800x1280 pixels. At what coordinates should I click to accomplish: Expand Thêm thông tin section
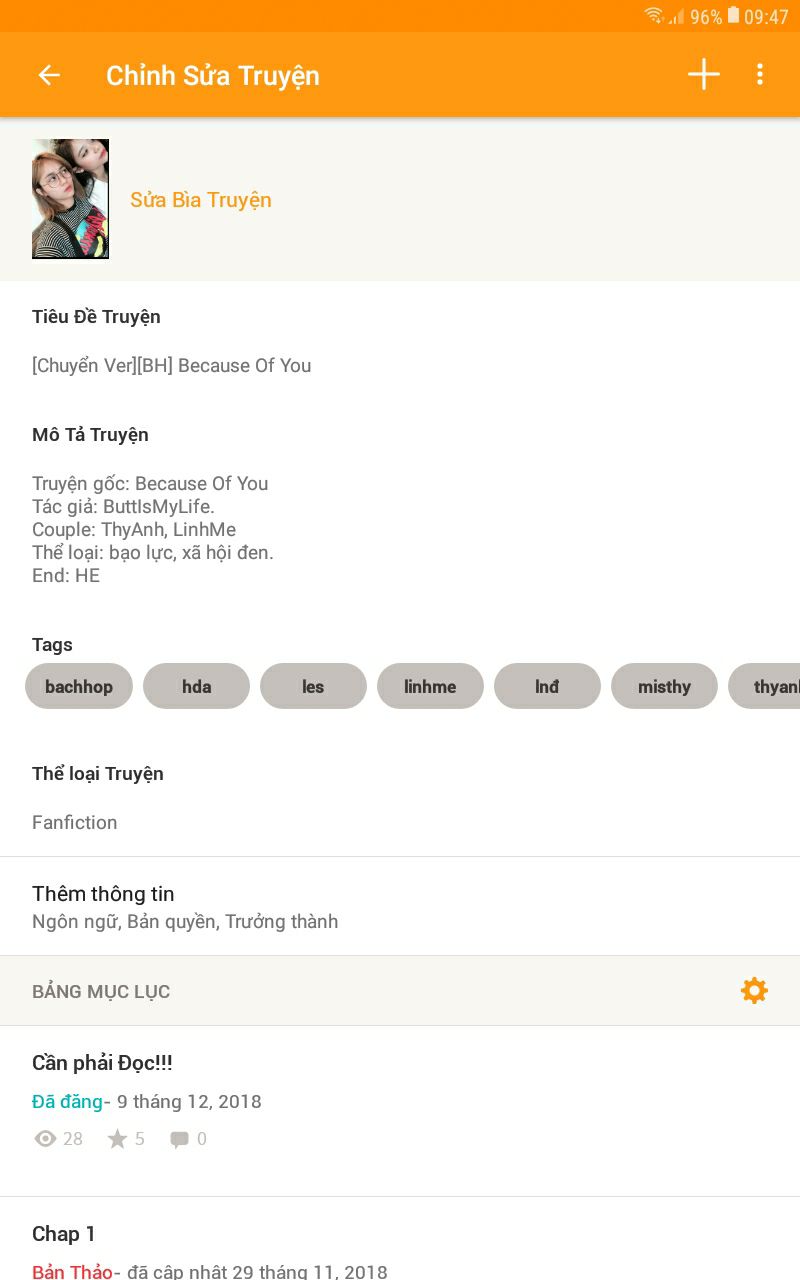tap(400, 906)
